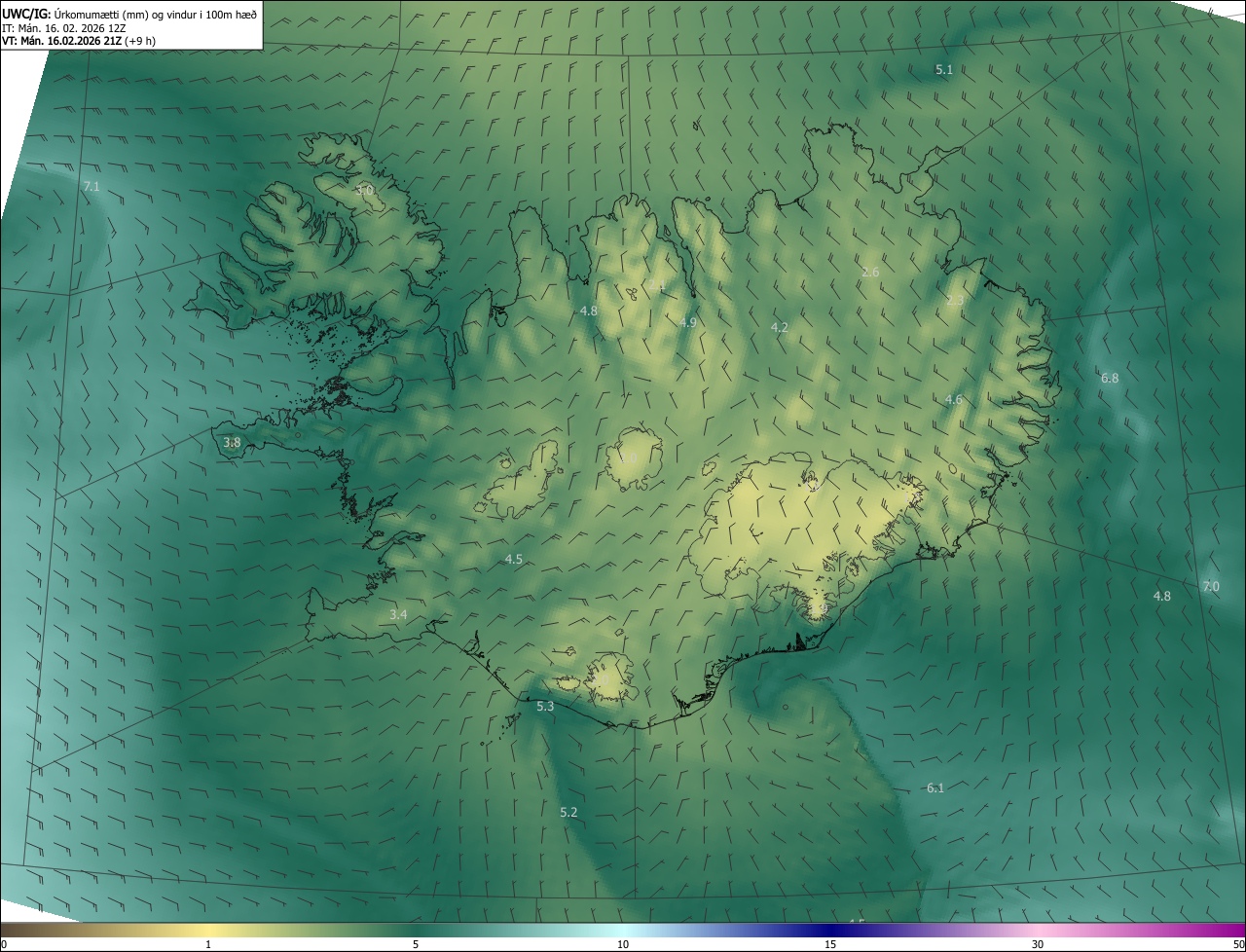The width and height of the screenshot is (1246, 952).
Task: Click the 4.5 value label inland
Action: tap(514, 560)
